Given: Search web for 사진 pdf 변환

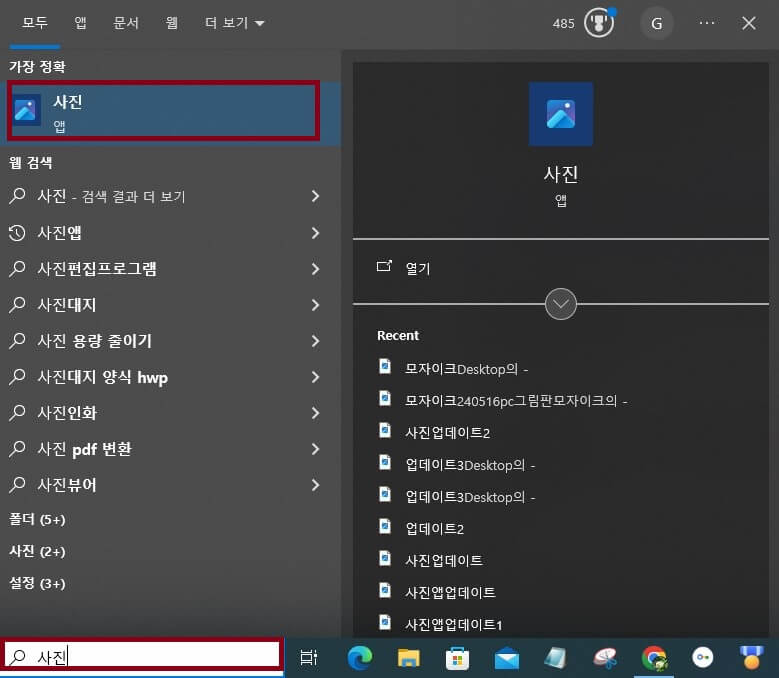Looking at the screenshot, I should (84, 449).
